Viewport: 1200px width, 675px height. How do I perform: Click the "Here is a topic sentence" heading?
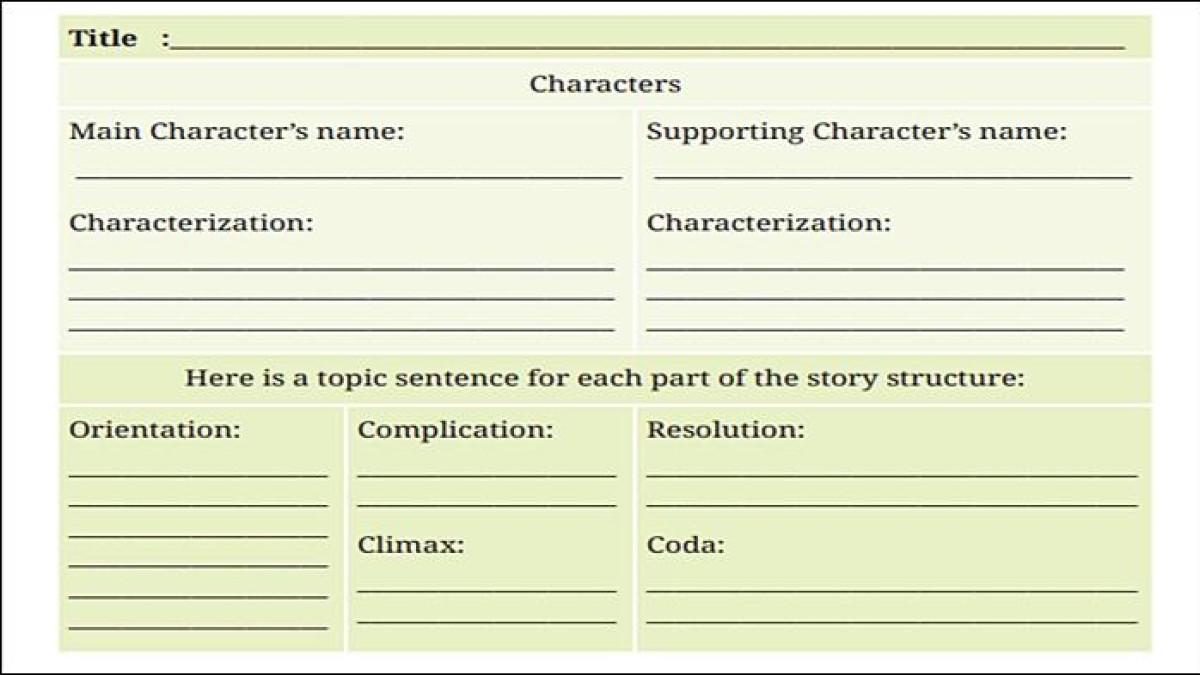point(605,380)
